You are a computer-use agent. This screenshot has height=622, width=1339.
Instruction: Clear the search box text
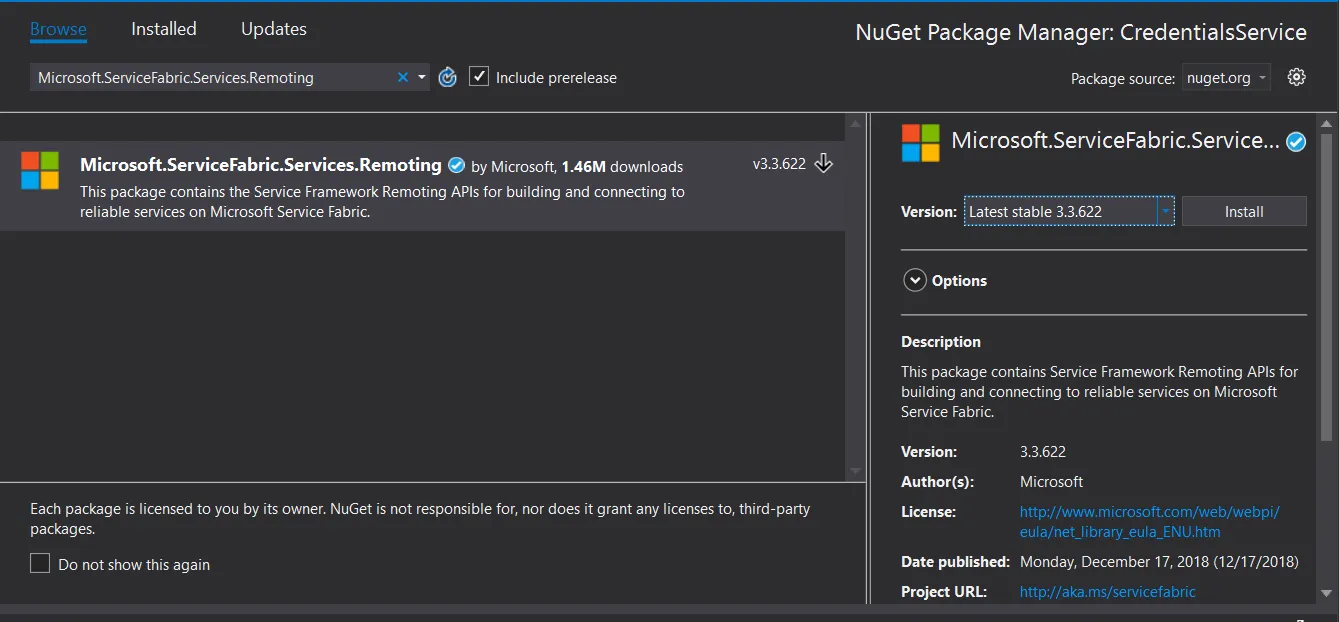(403, 77)
